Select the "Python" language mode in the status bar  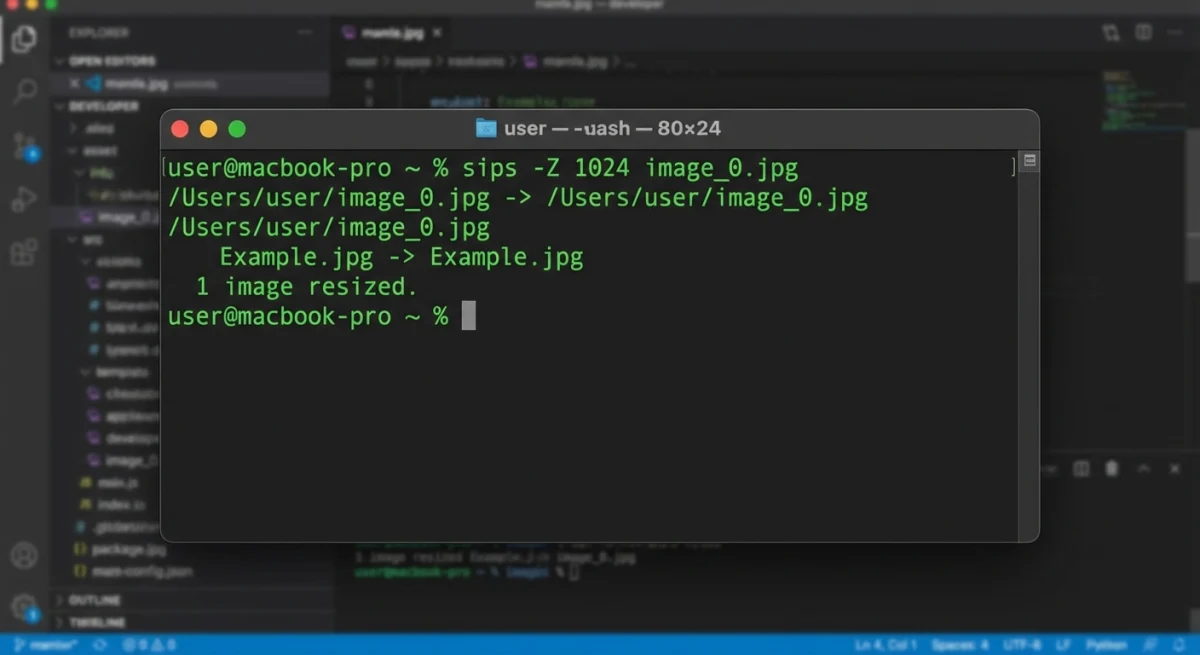coord(1107,645)
